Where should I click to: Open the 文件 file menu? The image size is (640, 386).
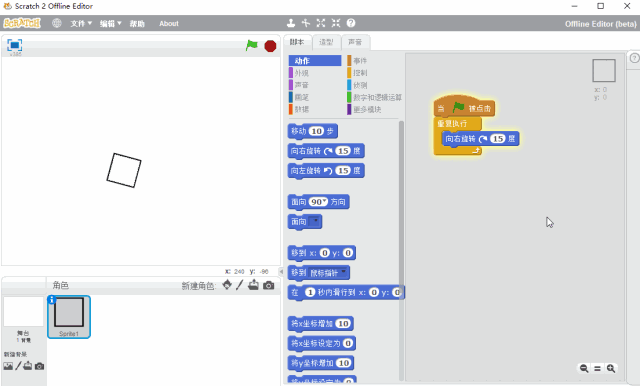pos(81,24)
